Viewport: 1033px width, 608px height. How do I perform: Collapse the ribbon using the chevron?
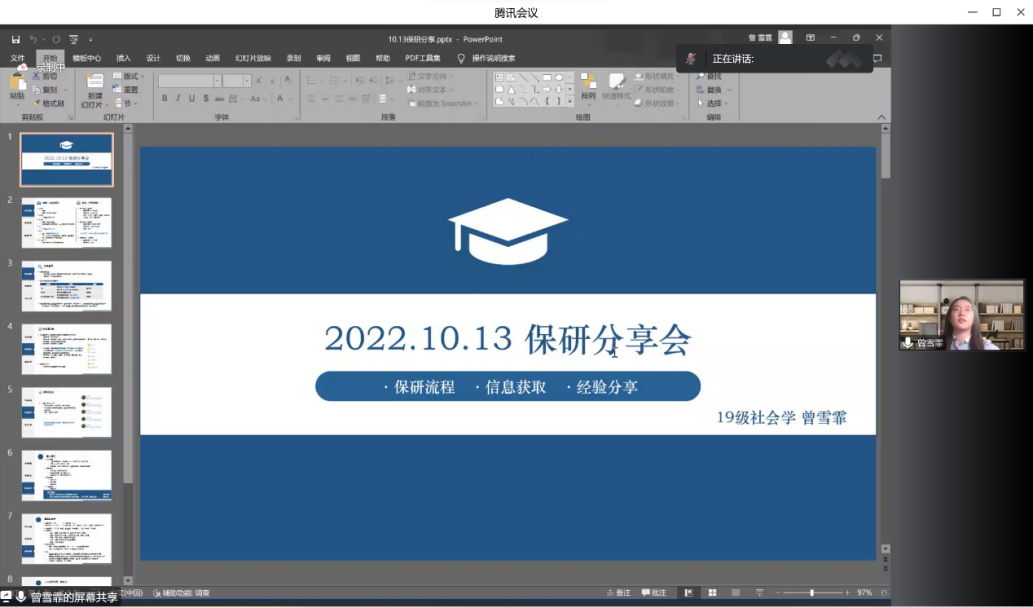pyautogui.click(x=881, y=117)
